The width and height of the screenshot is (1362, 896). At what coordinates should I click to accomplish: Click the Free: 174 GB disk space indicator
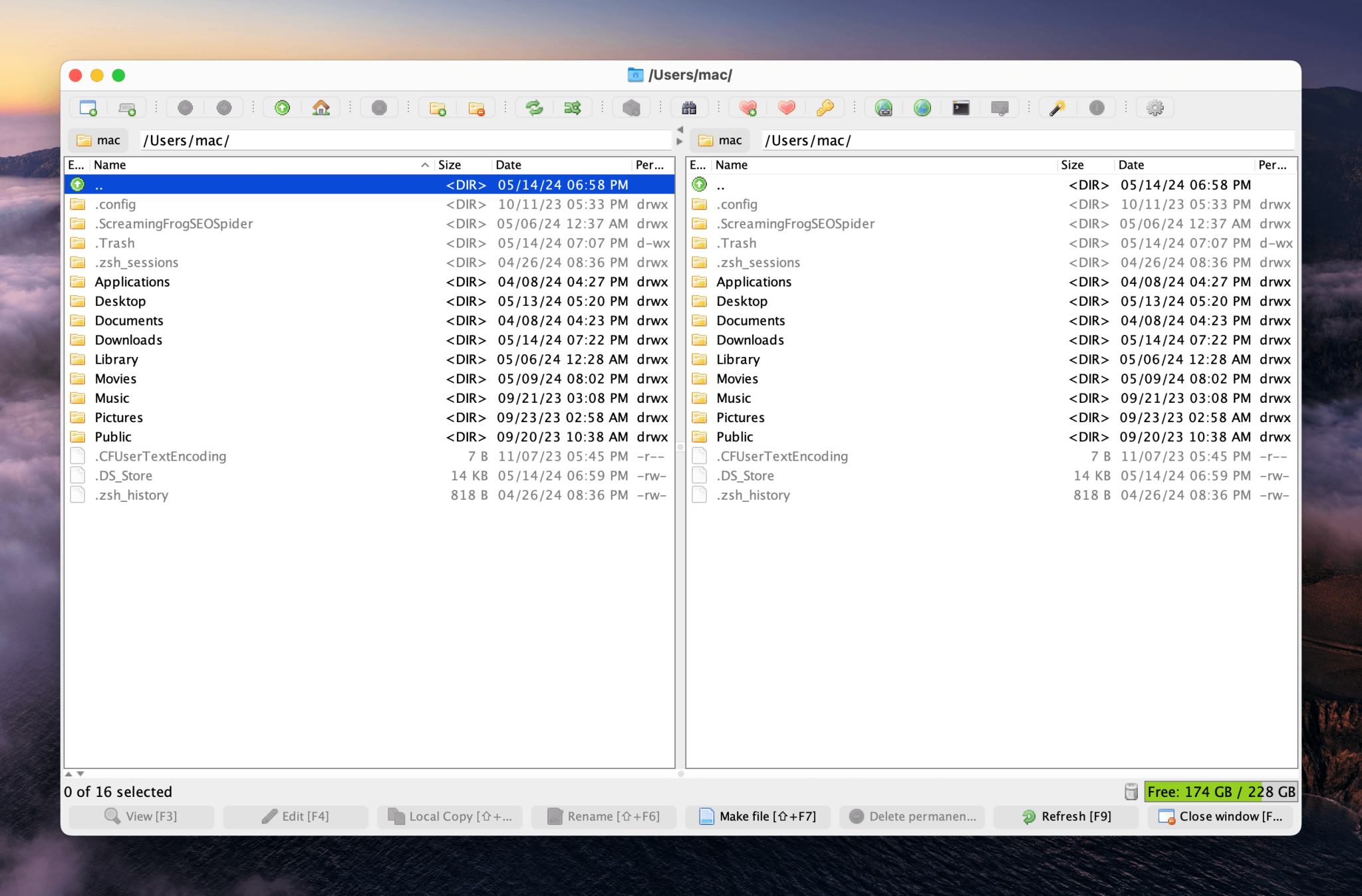(x=1221, y=792)
